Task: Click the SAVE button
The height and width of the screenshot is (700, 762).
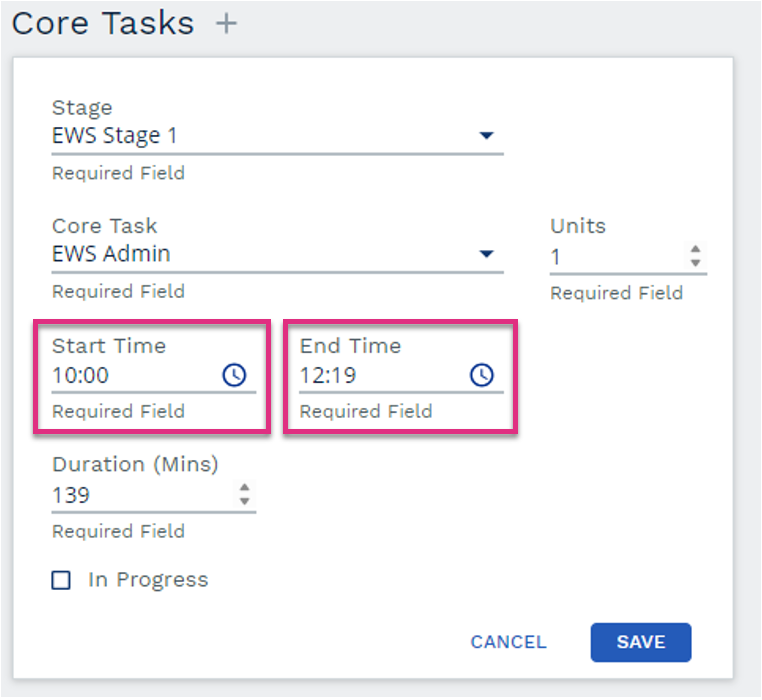Action: pyautogui.click(x=641, y=642)
